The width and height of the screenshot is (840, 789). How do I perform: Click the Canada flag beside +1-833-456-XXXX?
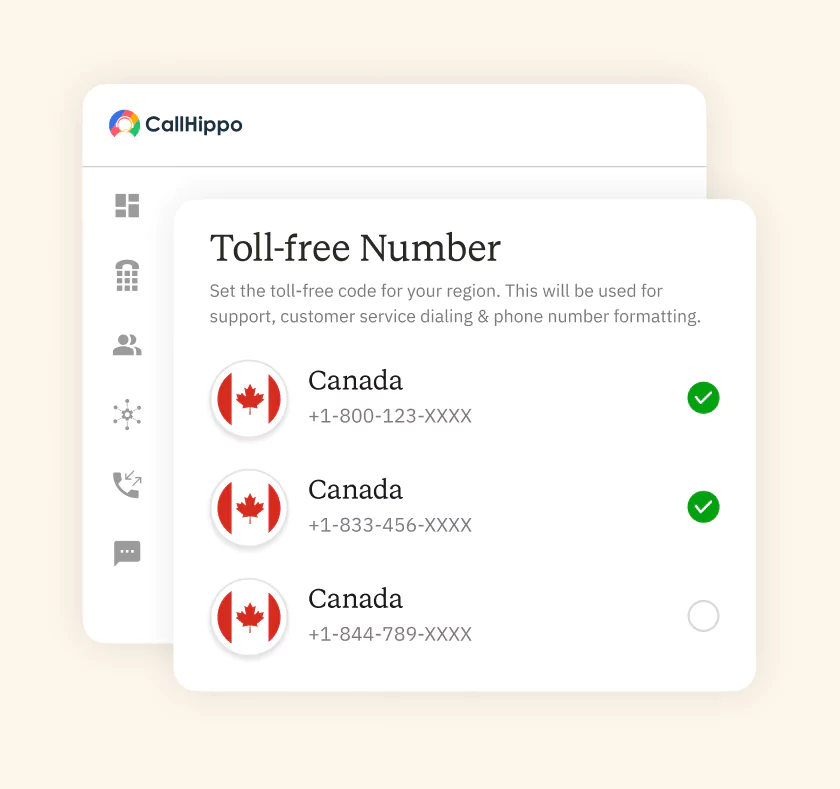(x=249, y=508)
